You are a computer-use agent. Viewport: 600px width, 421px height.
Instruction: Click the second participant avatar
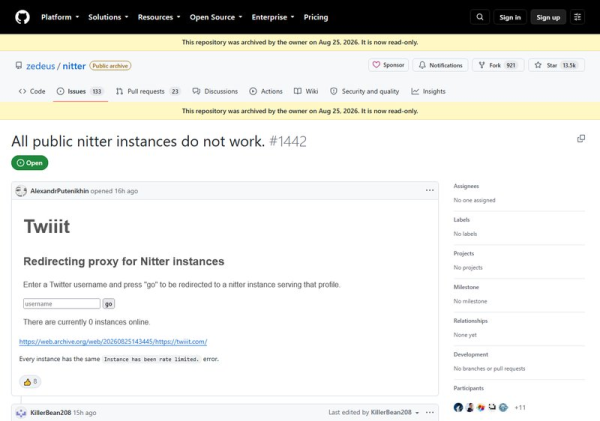coord(470,407)
